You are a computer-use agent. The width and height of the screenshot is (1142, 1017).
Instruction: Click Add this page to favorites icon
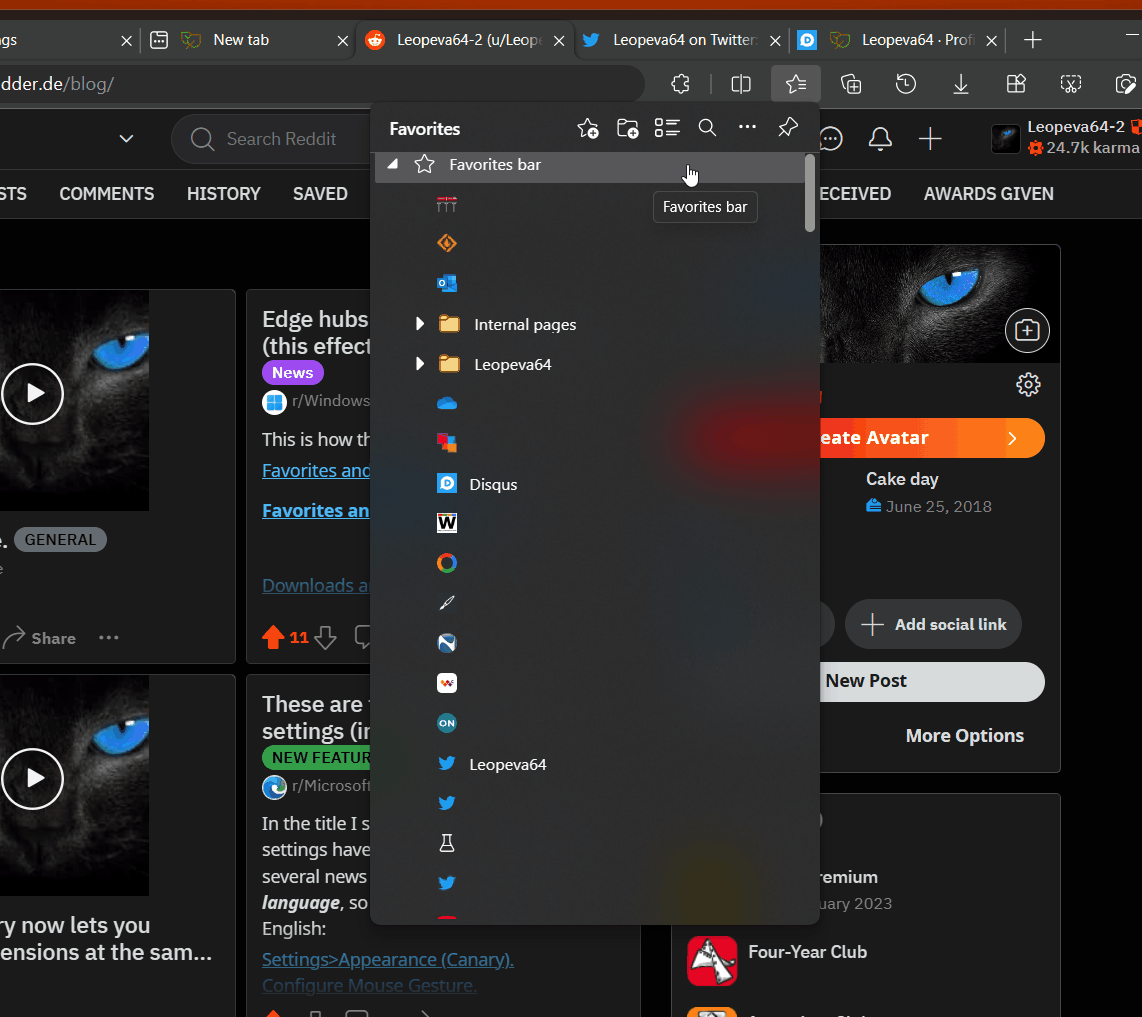tap(588, 128)
